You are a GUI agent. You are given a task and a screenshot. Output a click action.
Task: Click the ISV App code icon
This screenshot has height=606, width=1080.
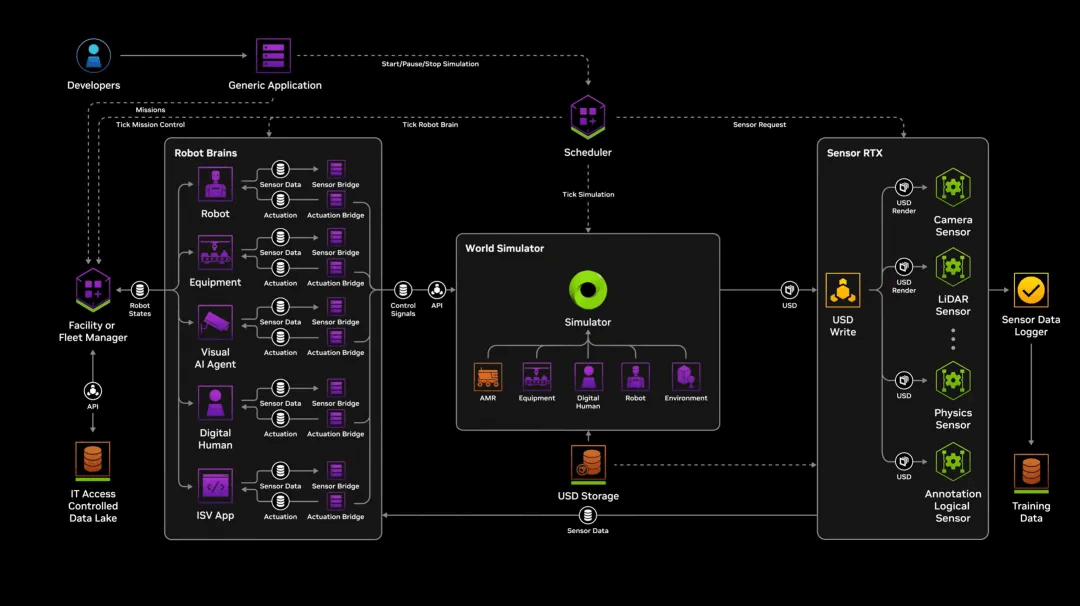point(214,485)
